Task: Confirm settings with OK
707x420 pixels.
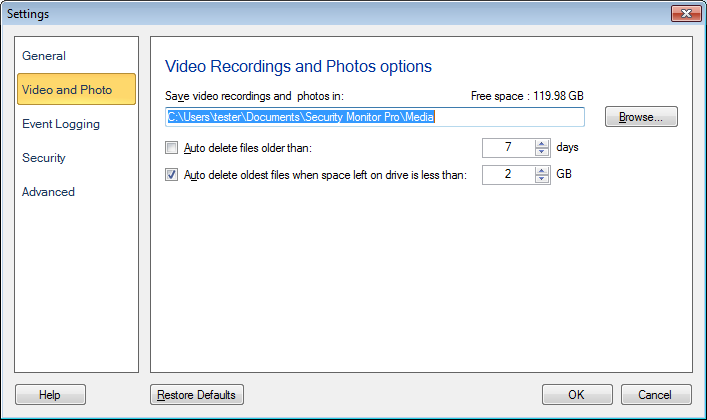Action: pos(577,395)
